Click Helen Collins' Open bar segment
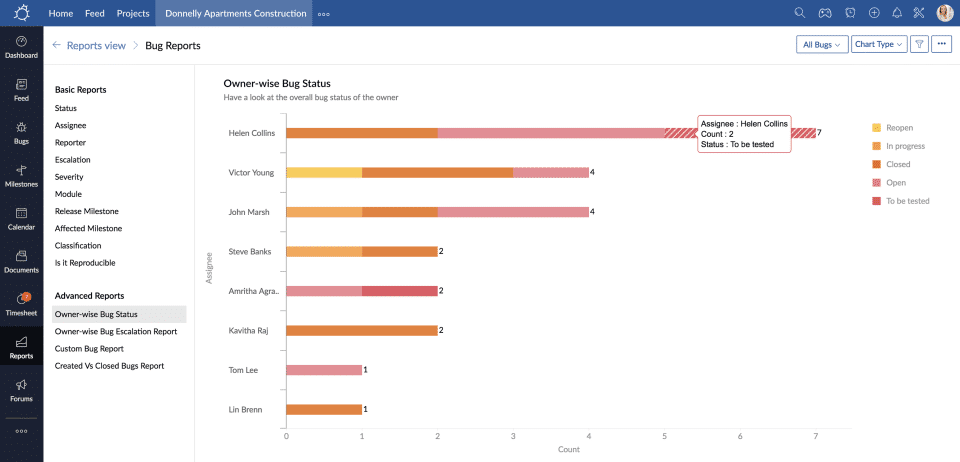Screen dimensions: 960x462 click(550, 132)
